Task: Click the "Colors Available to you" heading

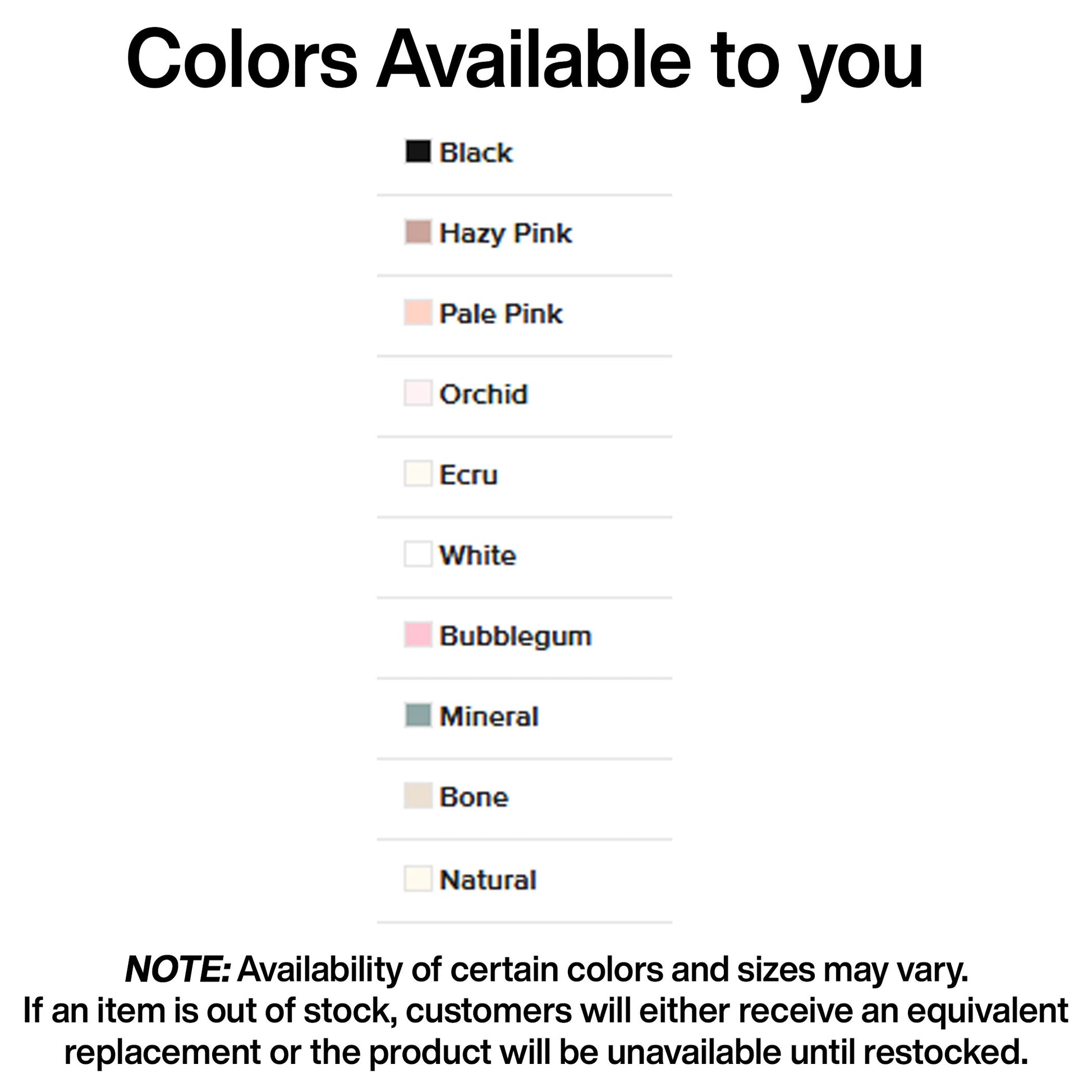Action: point(525,59)
